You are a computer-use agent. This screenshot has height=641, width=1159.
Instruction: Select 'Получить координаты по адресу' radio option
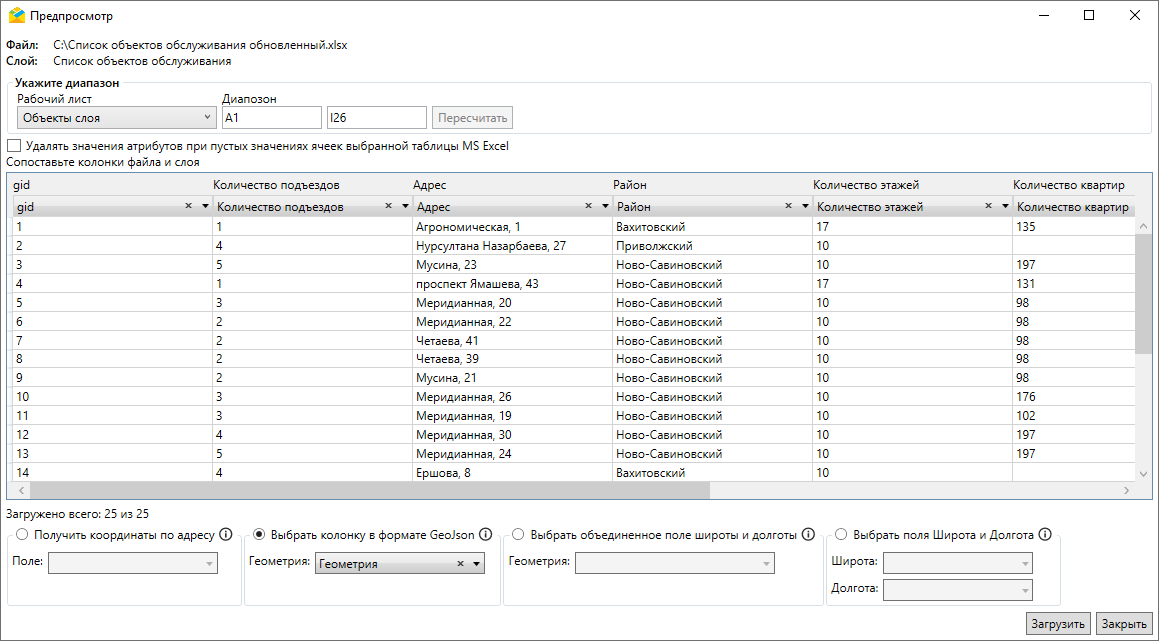tap(22, 534)
